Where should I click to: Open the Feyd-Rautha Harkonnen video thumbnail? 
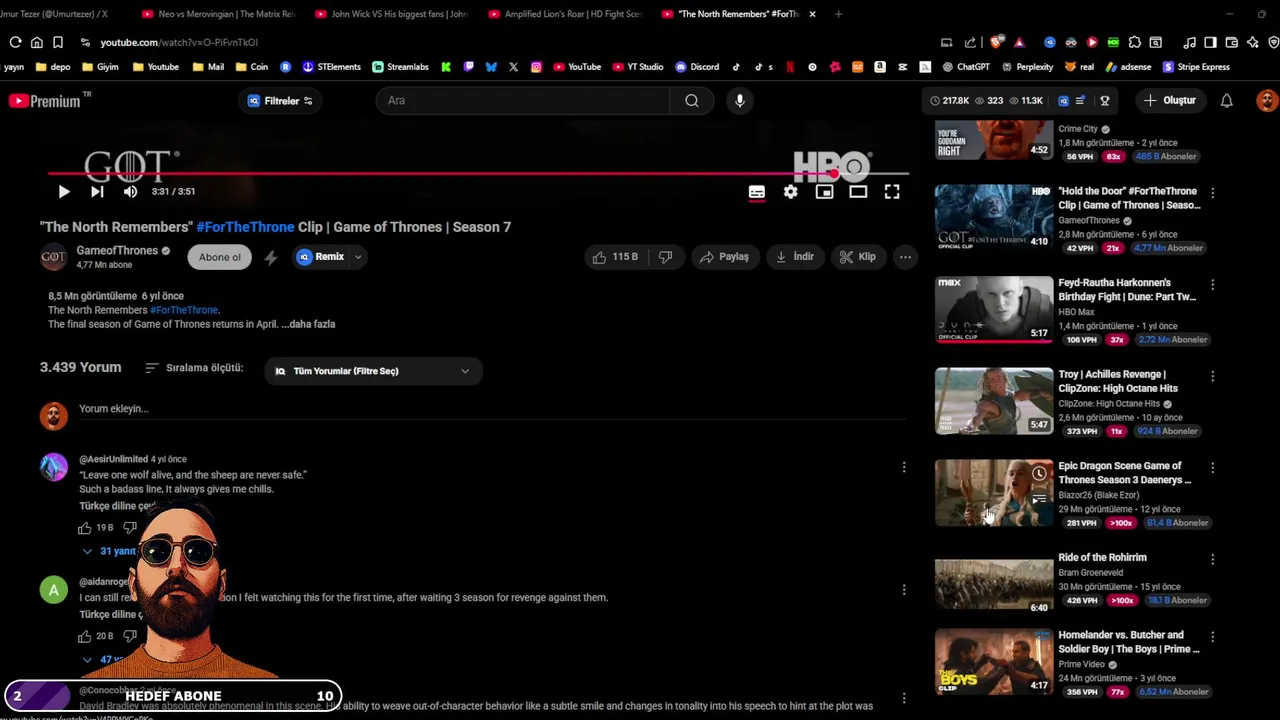point(993,308)
